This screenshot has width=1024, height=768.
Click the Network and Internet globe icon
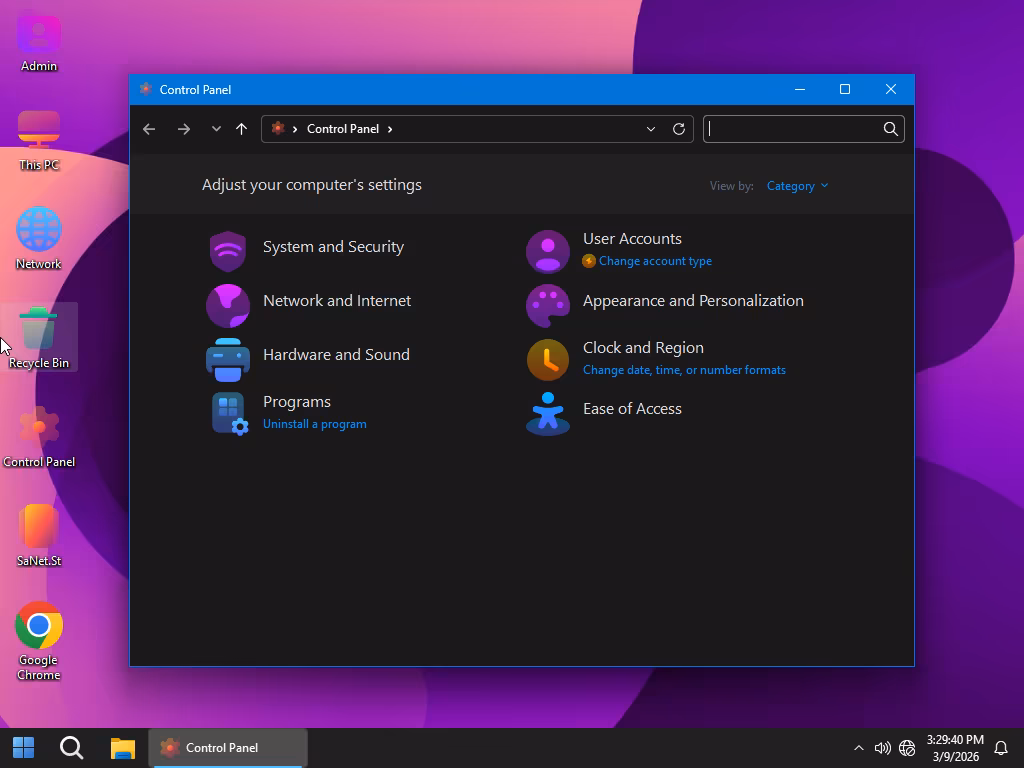click(x=228, y=305)
